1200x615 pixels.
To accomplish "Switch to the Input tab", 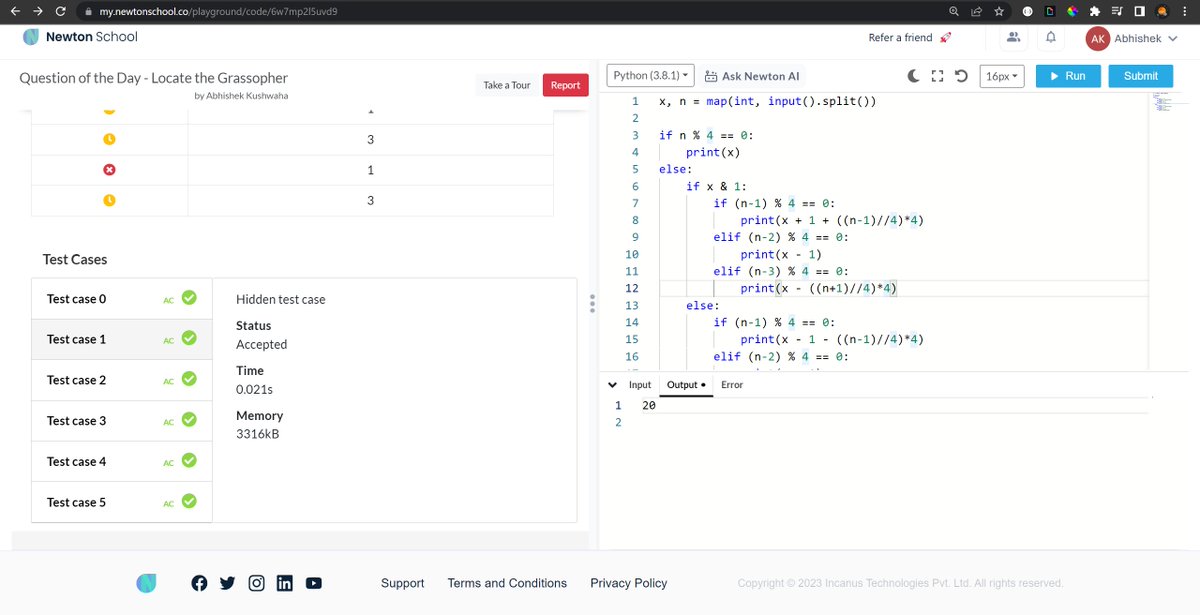I will [640, 384].
